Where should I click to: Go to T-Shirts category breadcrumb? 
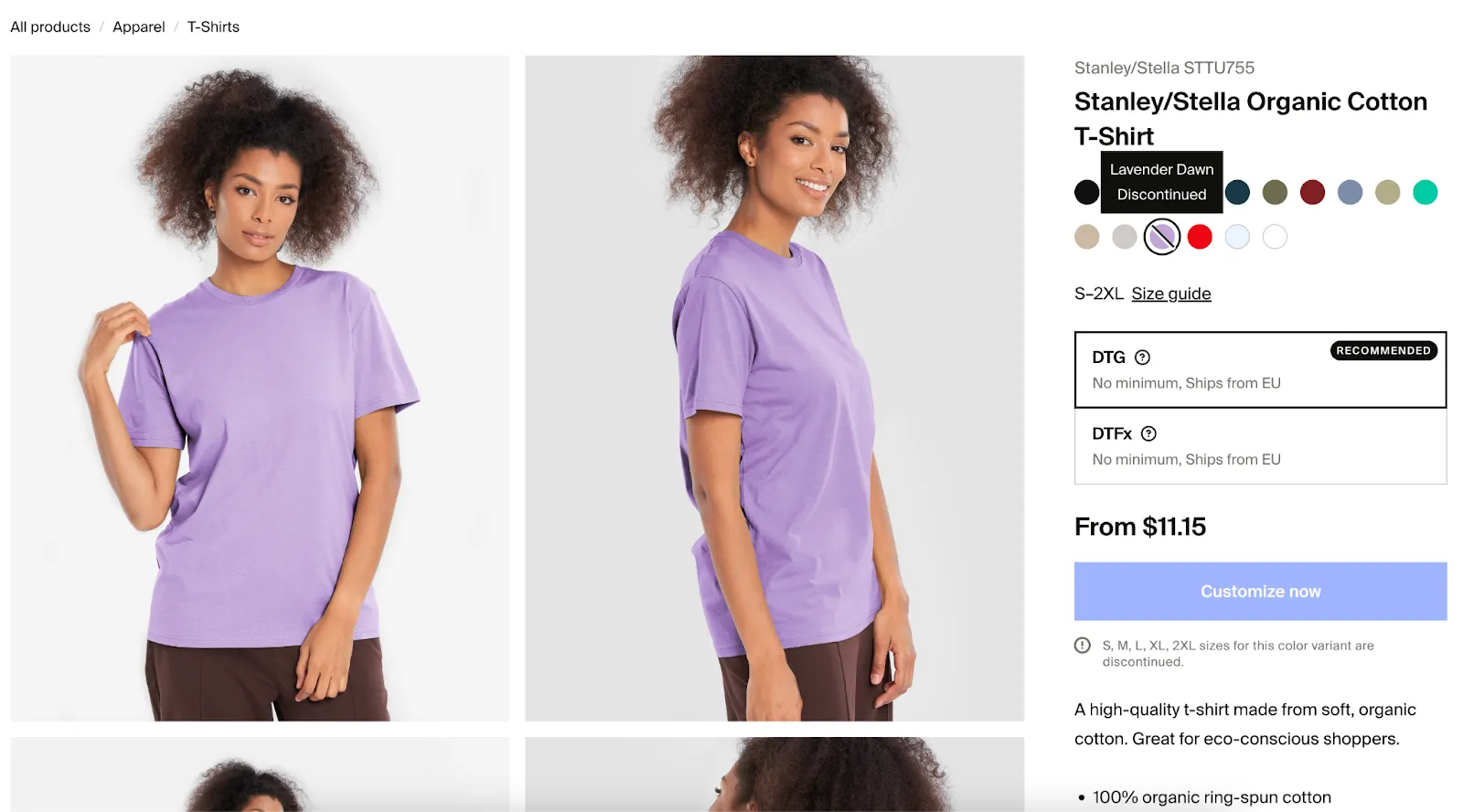point(213,27)
